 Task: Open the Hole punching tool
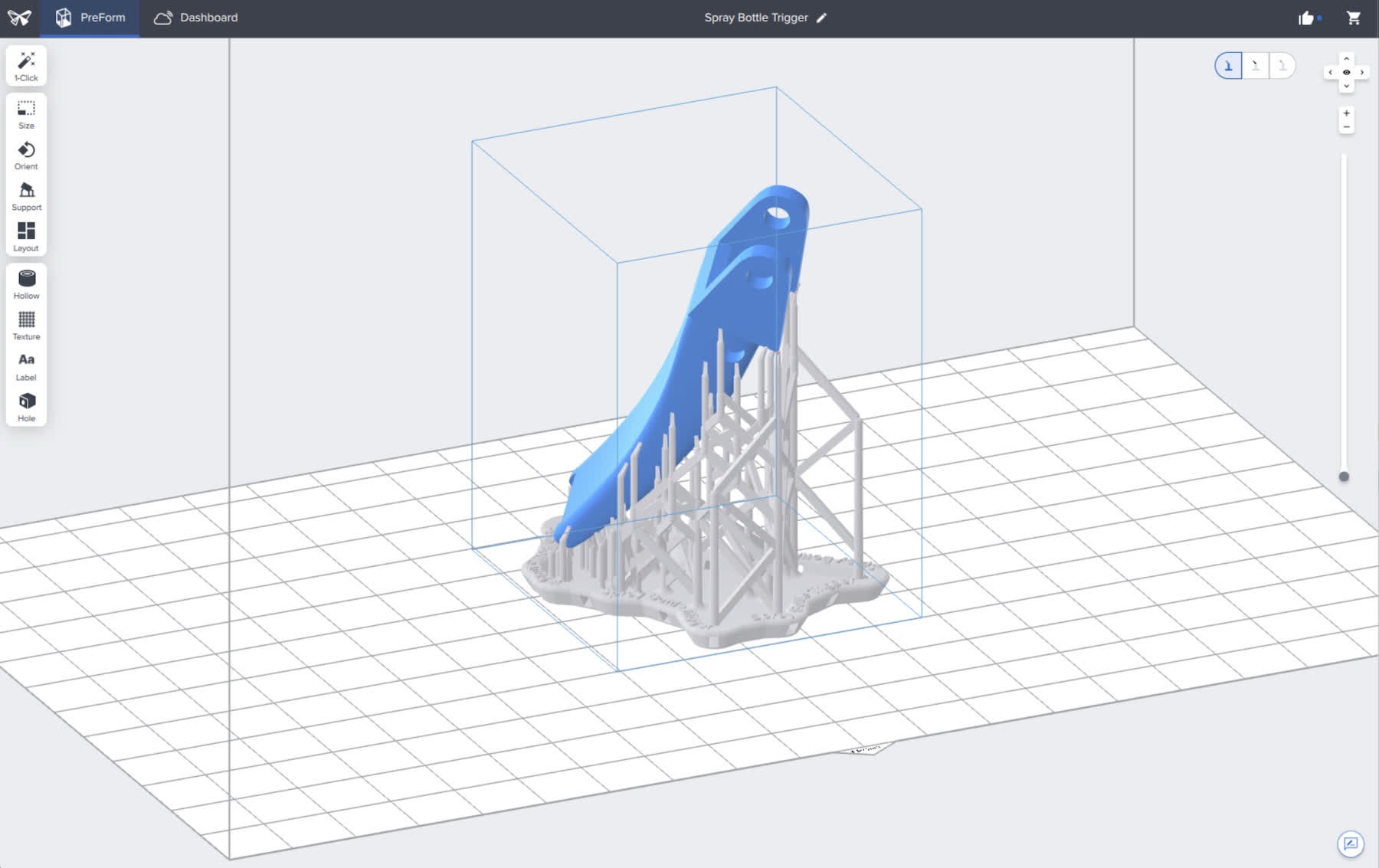pyautogui.click(x=26, y=405)
